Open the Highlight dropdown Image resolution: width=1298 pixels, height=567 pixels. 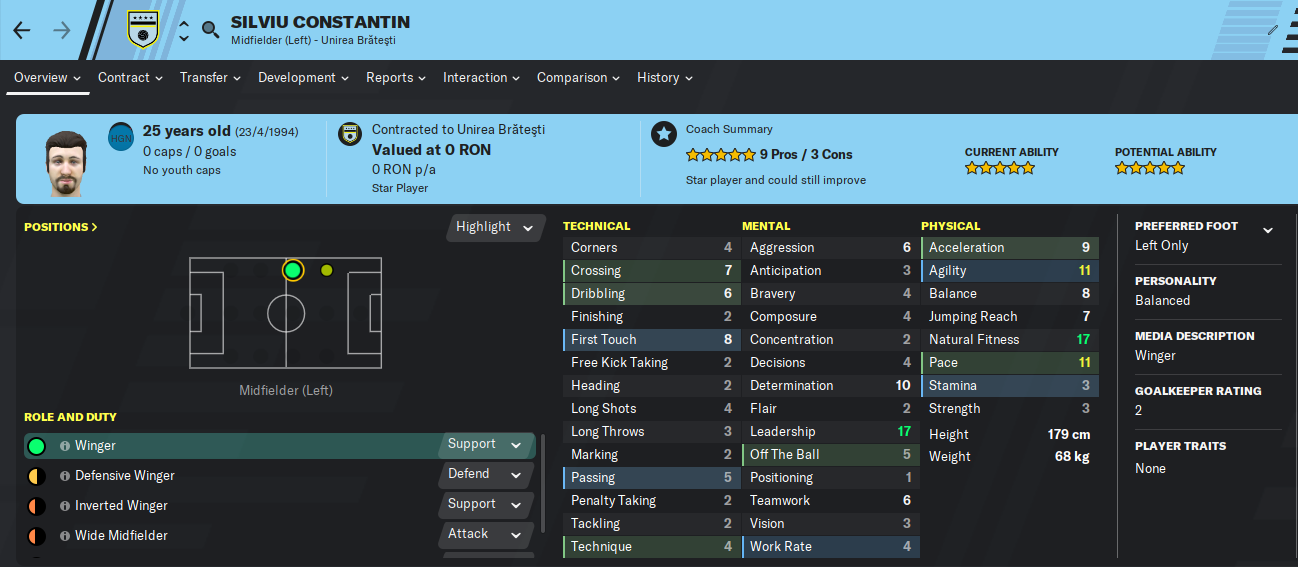[496, 227]
